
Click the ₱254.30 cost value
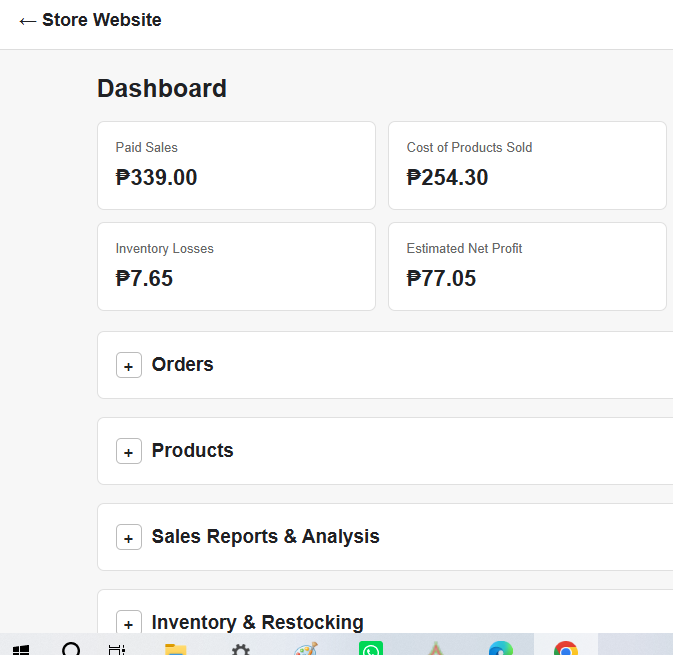[447, 177]
